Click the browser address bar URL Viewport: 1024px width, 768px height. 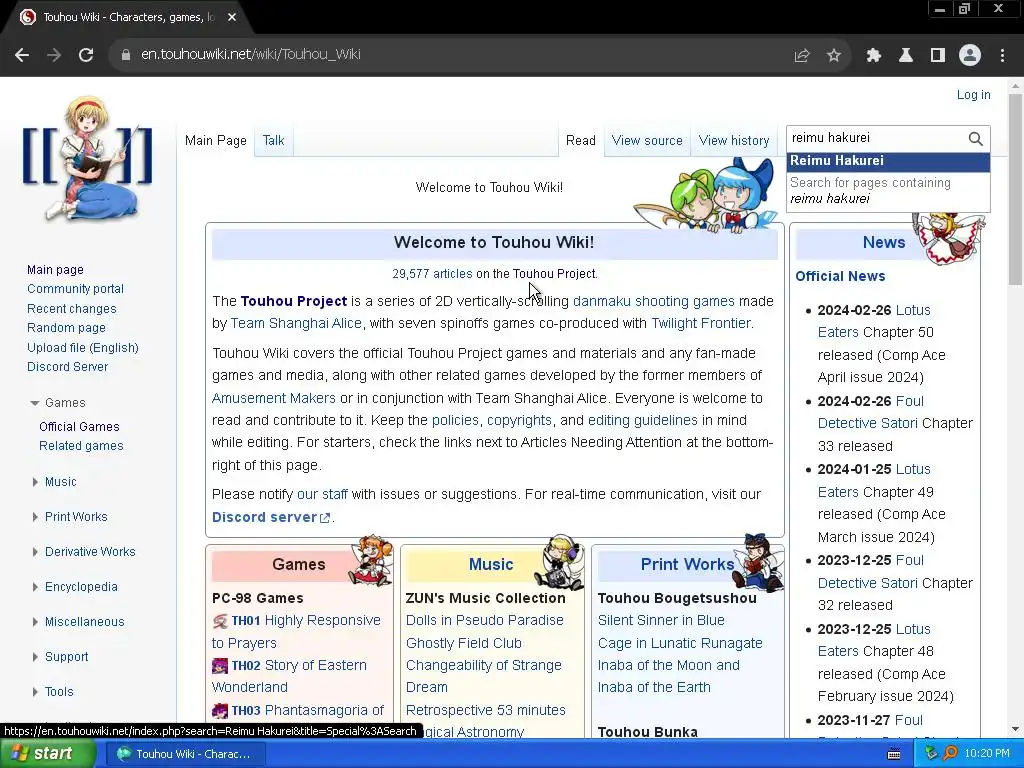(x=251, y=55)
